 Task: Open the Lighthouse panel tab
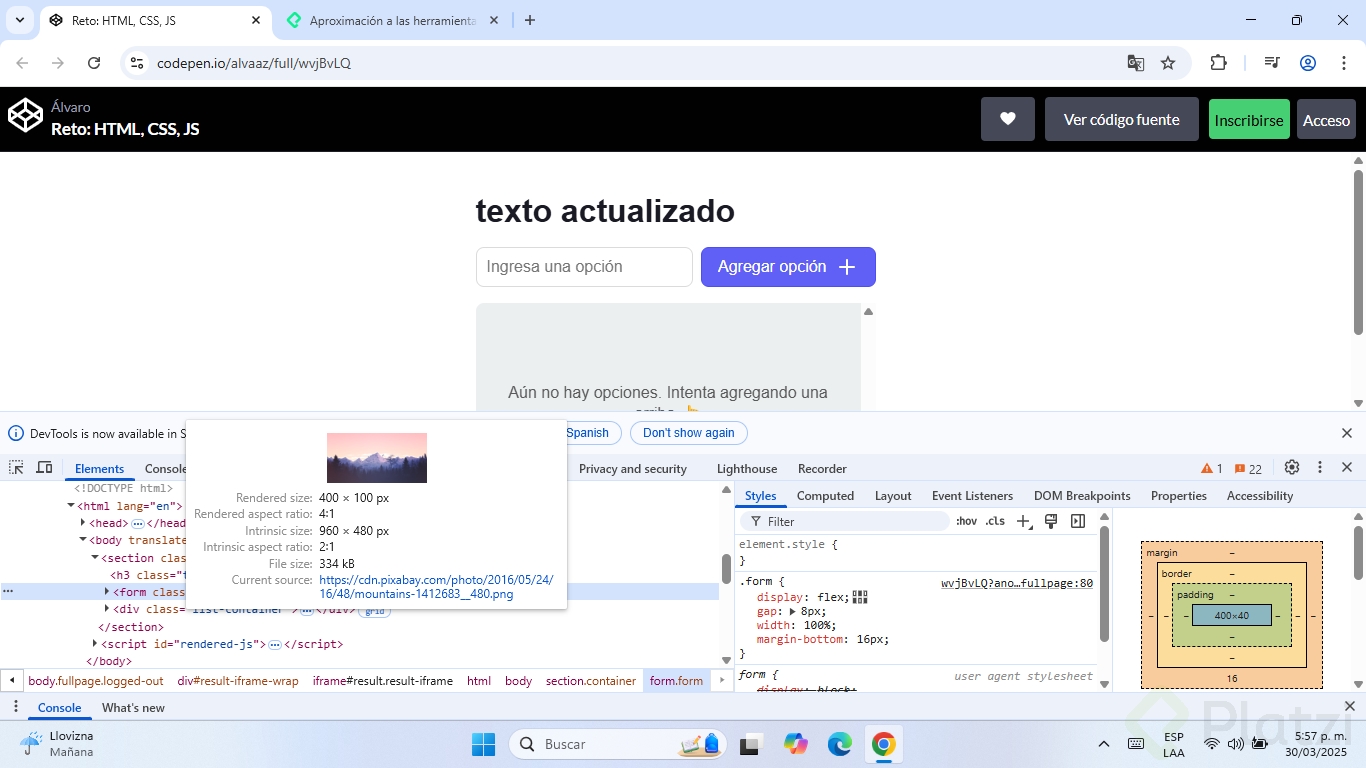coord(747,469)
